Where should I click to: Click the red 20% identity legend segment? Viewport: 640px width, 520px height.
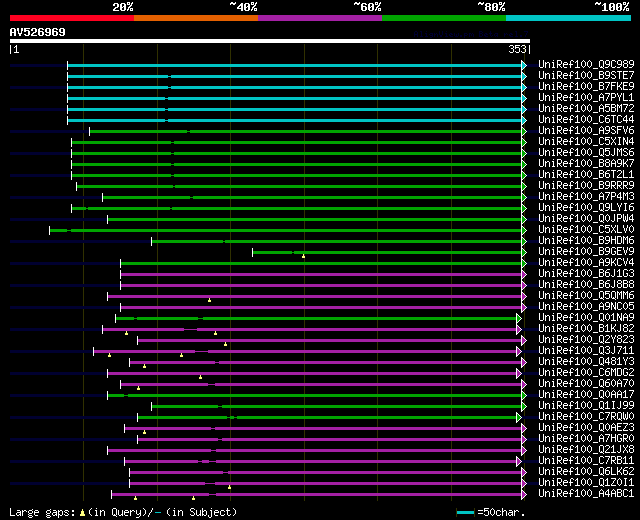pos(72,18)
